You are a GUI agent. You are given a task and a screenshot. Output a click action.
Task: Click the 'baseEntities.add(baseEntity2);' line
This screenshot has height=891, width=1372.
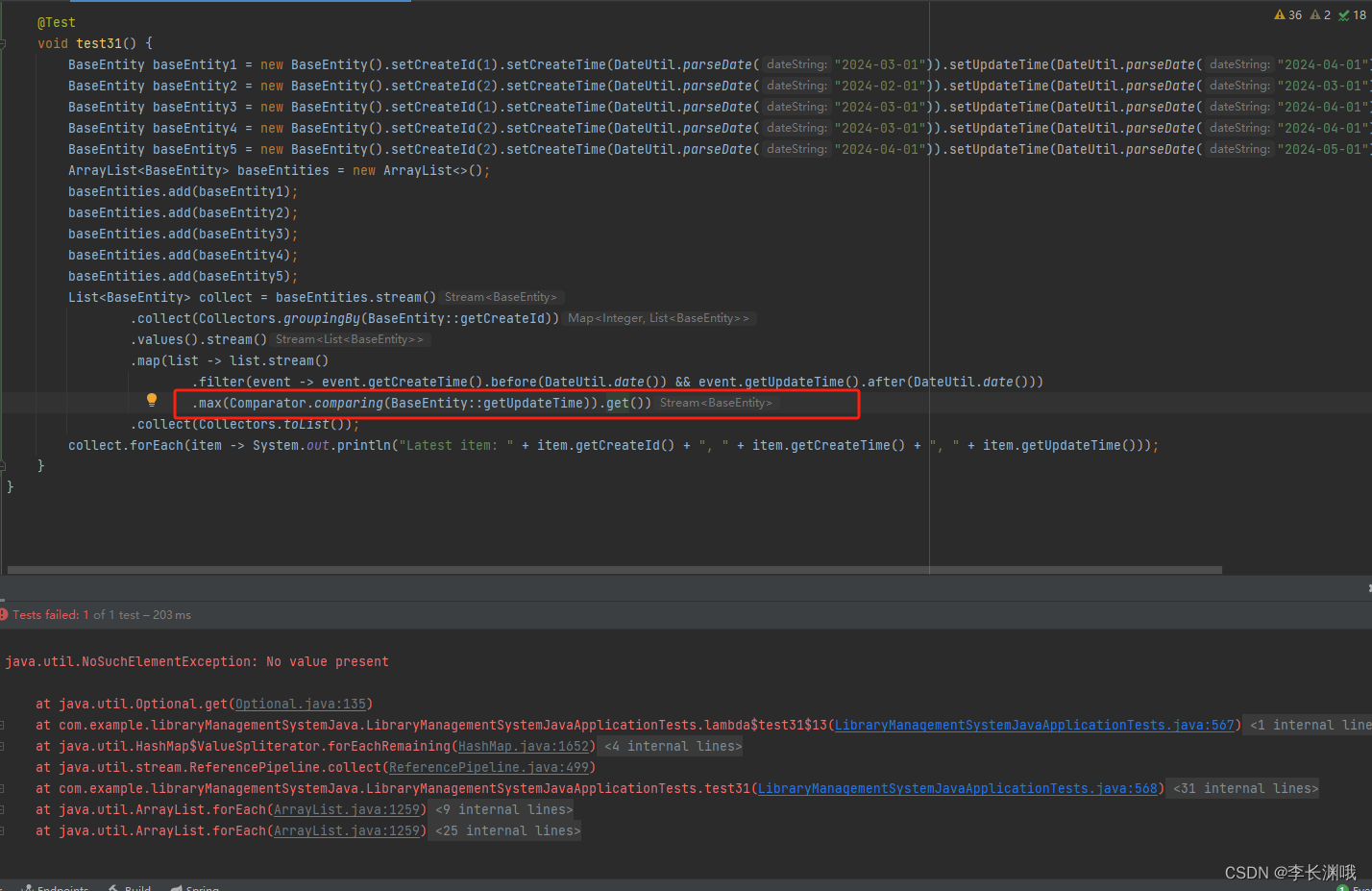tap(184, 212)
